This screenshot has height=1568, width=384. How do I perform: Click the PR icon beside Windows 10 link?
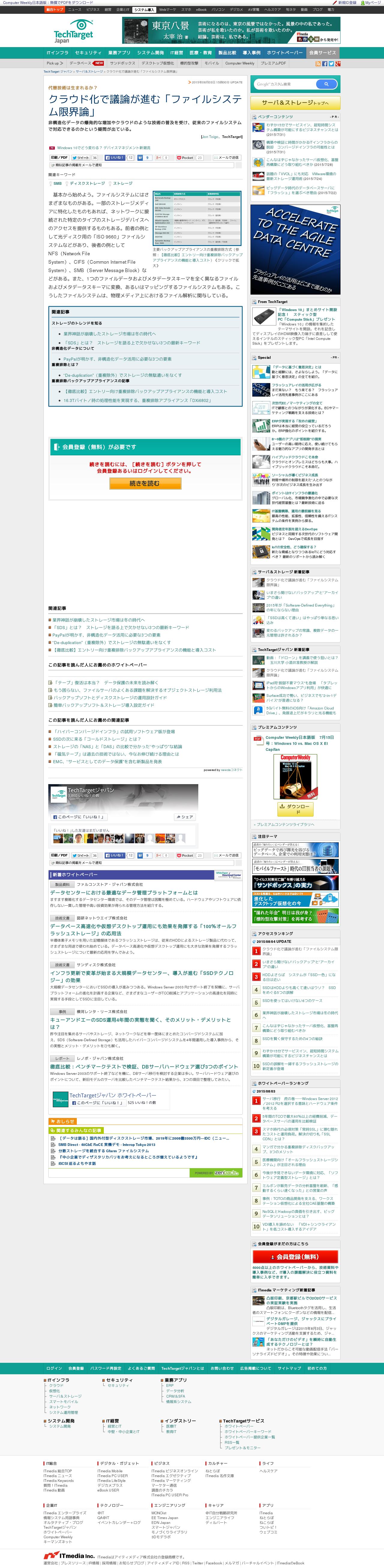(52, 148)
